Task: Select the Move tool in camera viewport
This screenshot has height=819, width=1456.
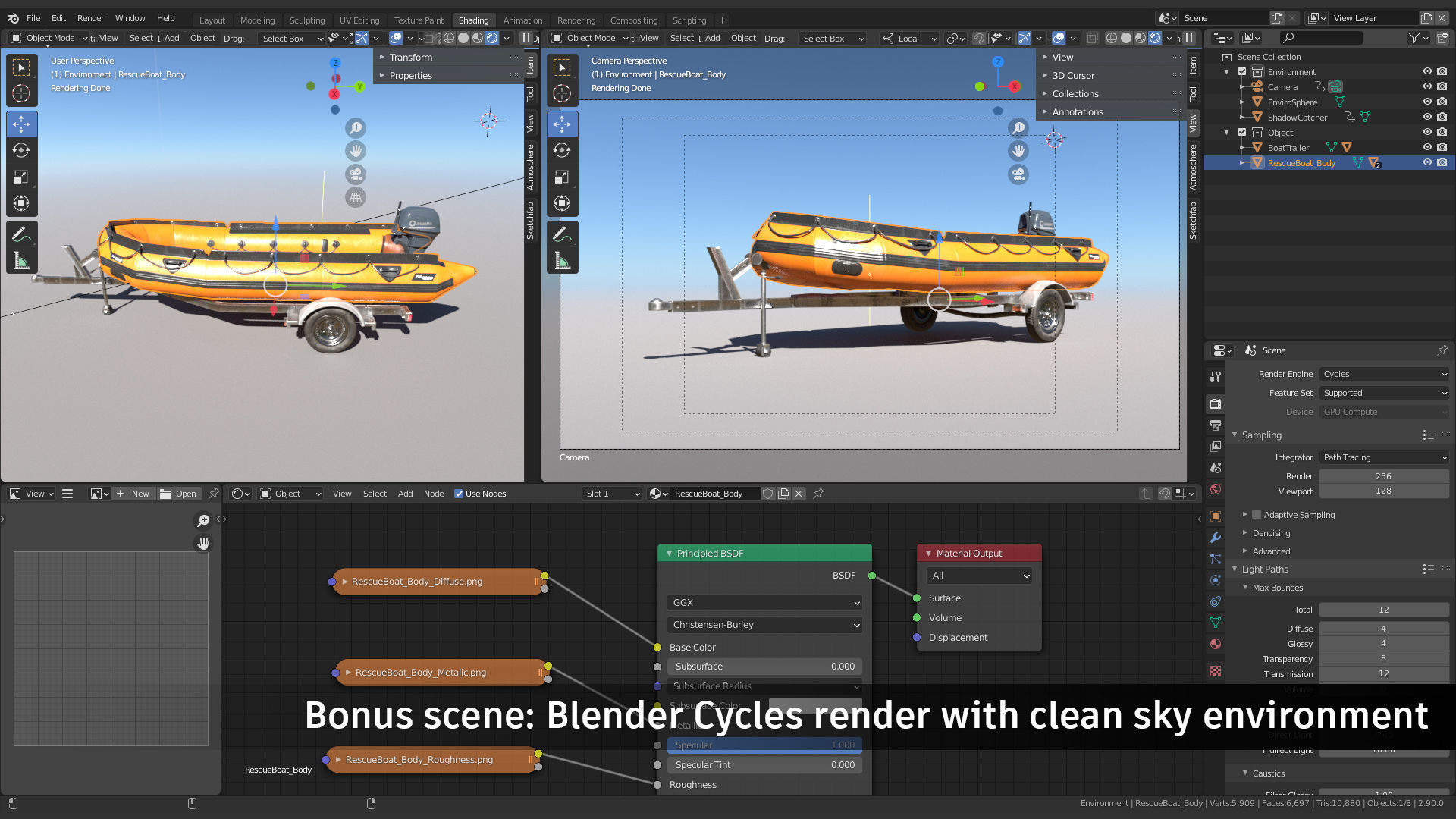Action: [562, 124]
